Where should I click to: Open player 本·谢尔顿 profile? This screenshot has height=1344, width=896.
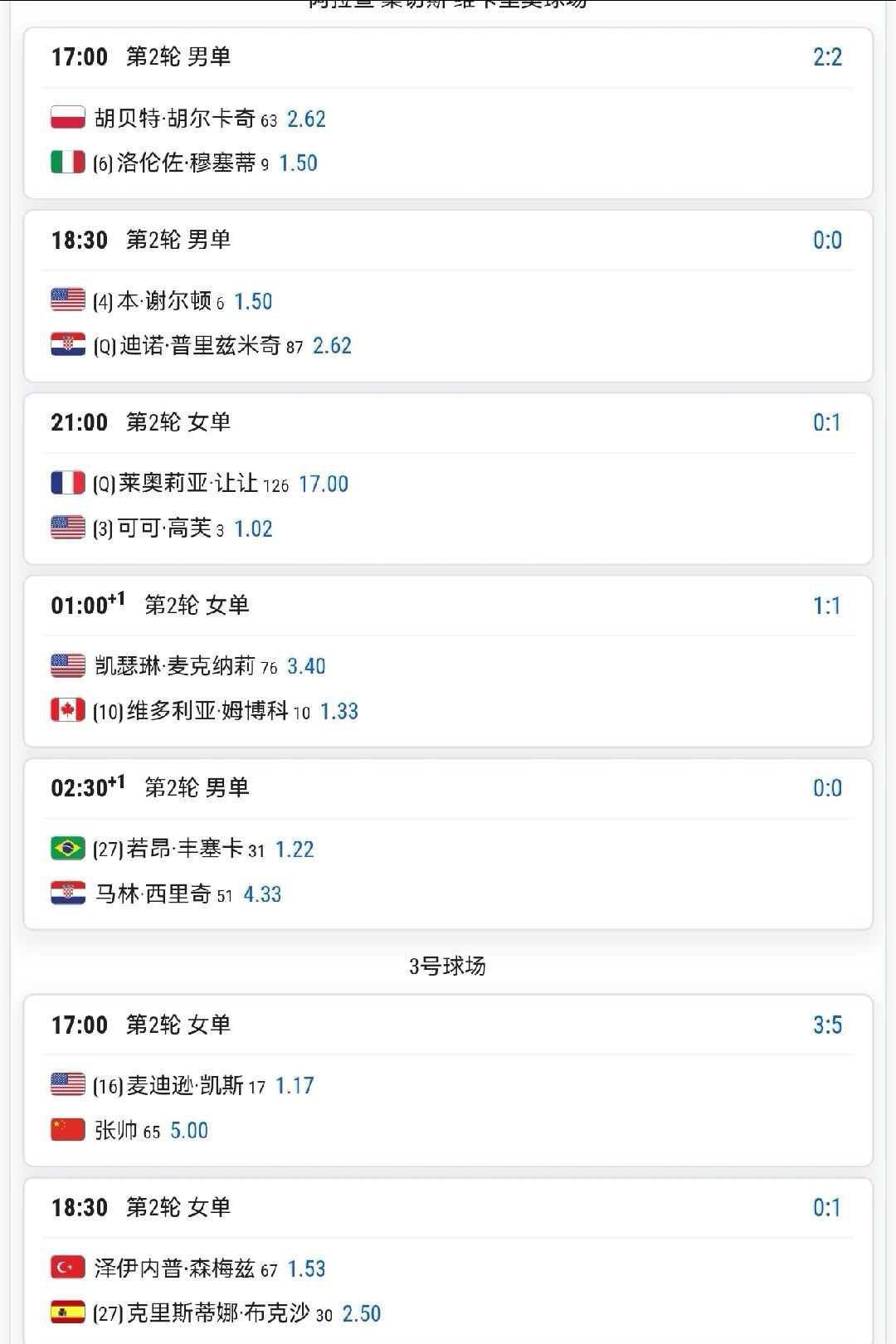point(164,301)
